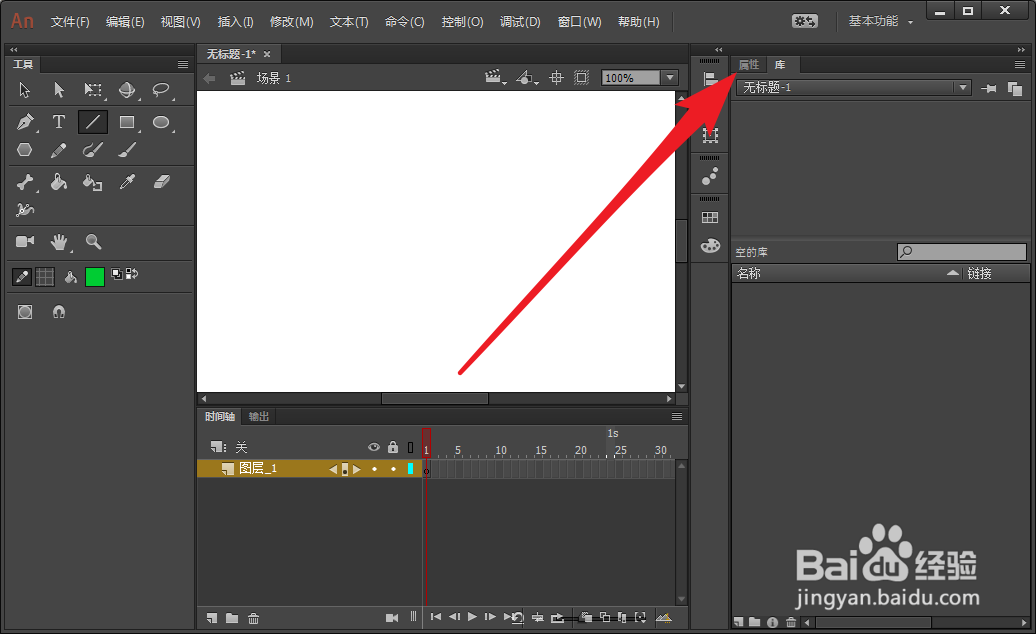Screen dimensions: 1036x634
Task: Open the zoom 100% dropdown
Action: 670,78
